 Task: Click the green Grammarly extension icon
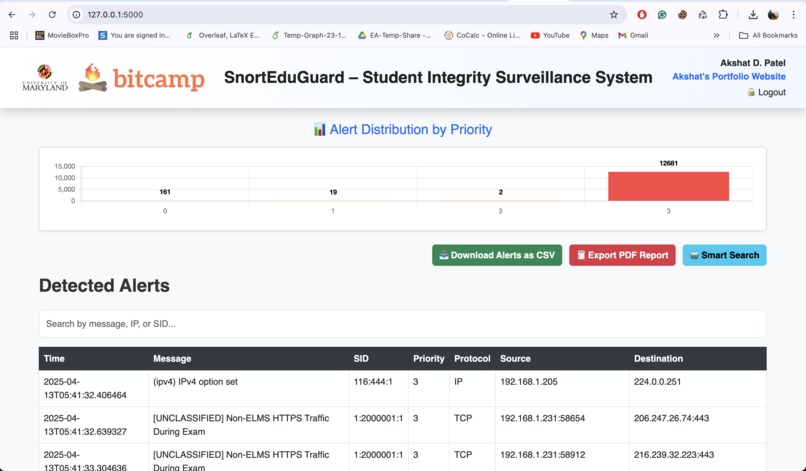tap(662, 14)
